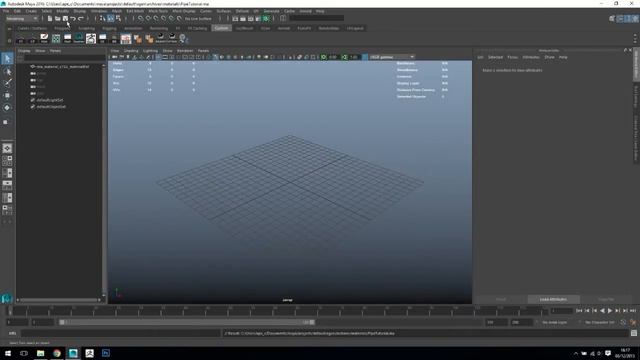Activate the Scale tool in toolbox

[6, 122]
